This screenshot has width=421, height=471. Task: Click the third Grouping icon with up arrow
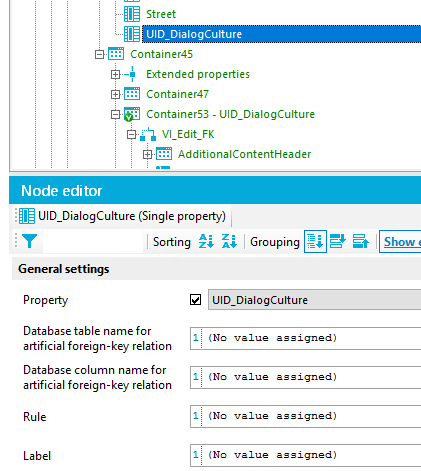pyautogui.click(x=361, y=241)
